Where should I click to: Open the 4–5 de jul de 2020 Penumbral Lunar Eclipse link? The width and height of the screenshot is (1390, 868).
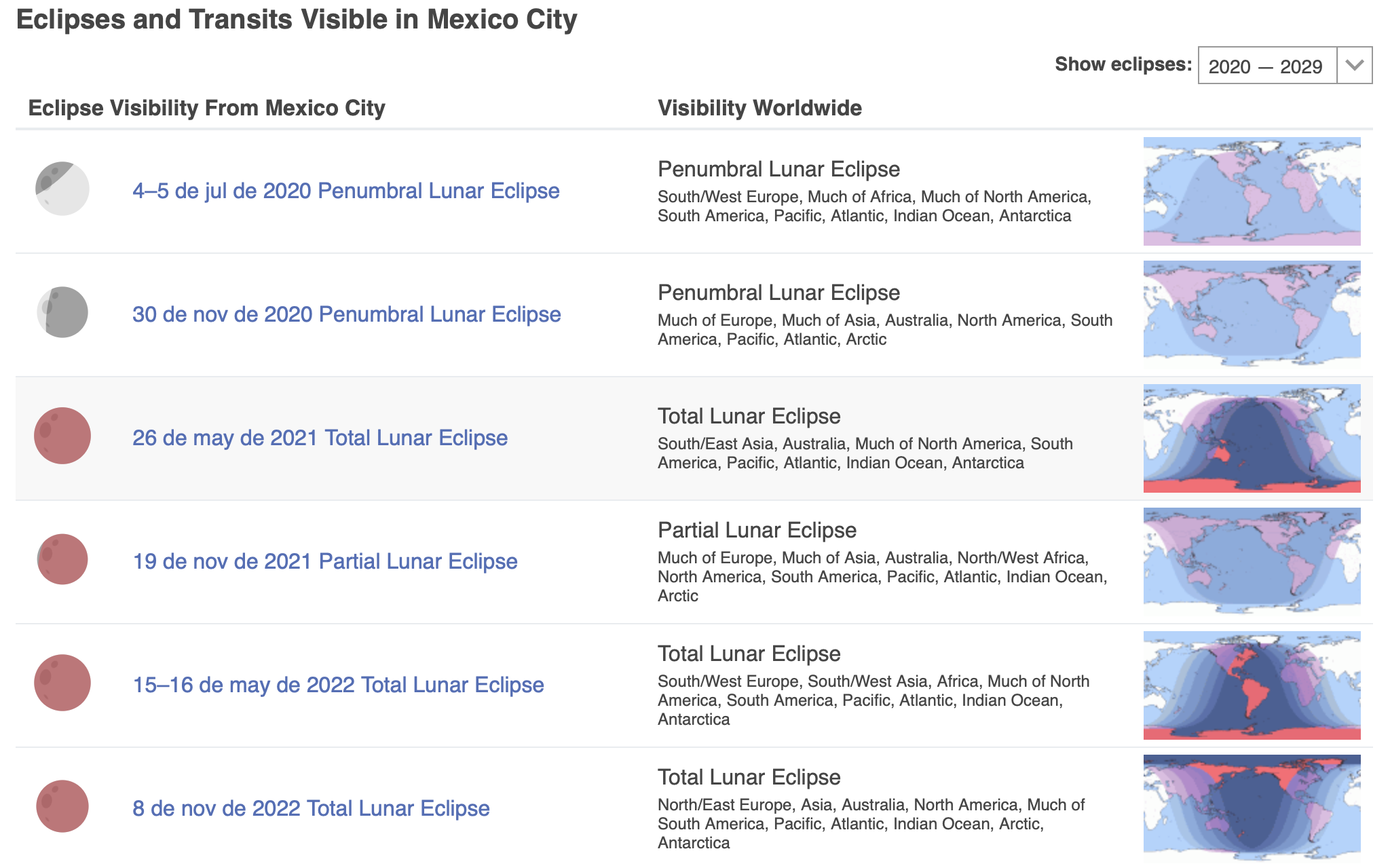click(345, 191)
